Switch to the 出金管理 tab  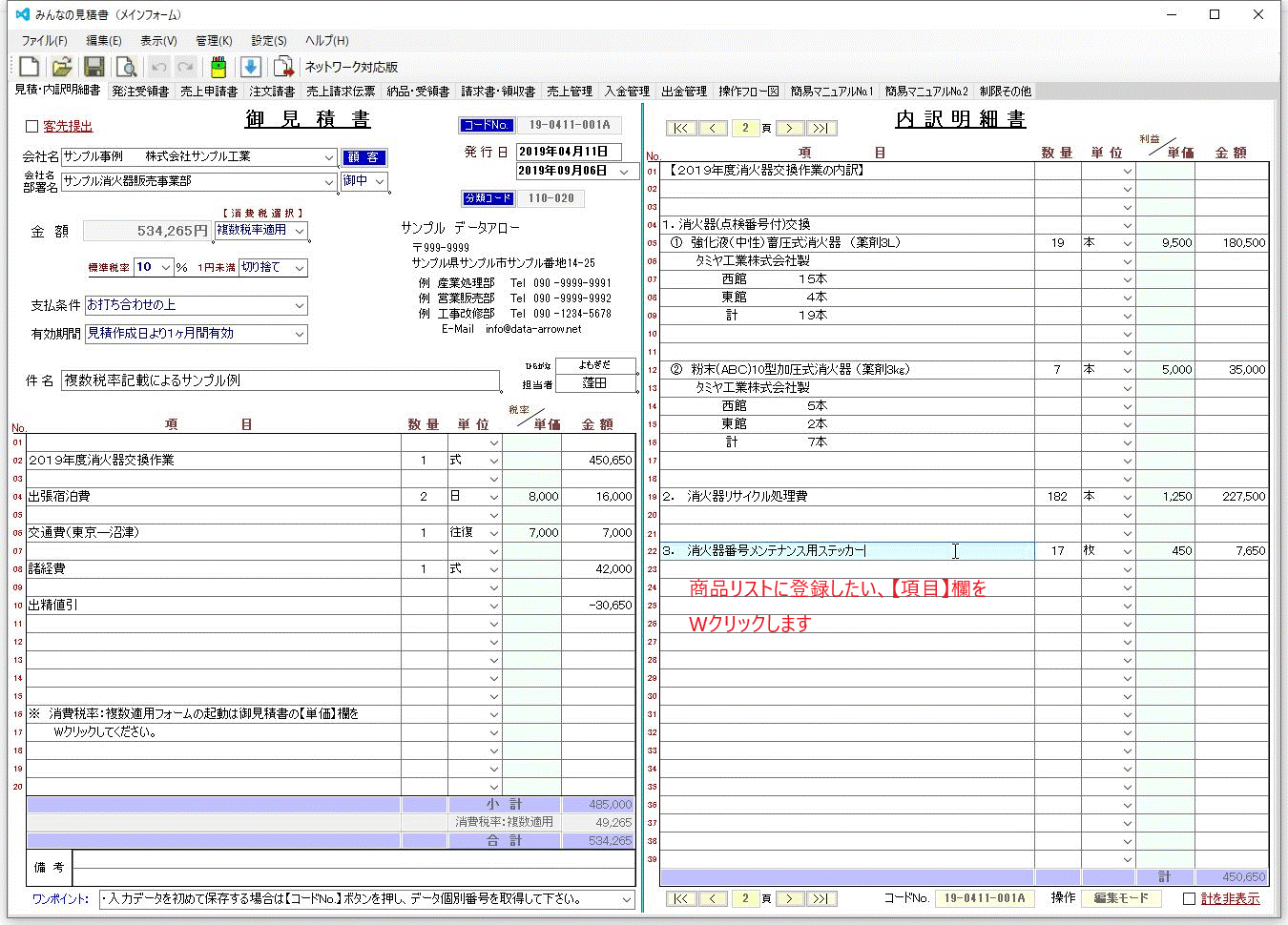[684, 92]
